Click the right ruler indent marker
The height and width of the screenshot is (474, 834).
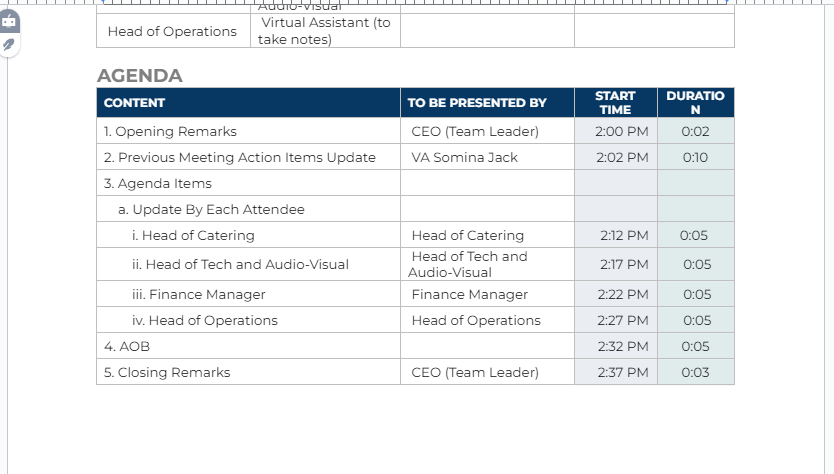(727, 2)
